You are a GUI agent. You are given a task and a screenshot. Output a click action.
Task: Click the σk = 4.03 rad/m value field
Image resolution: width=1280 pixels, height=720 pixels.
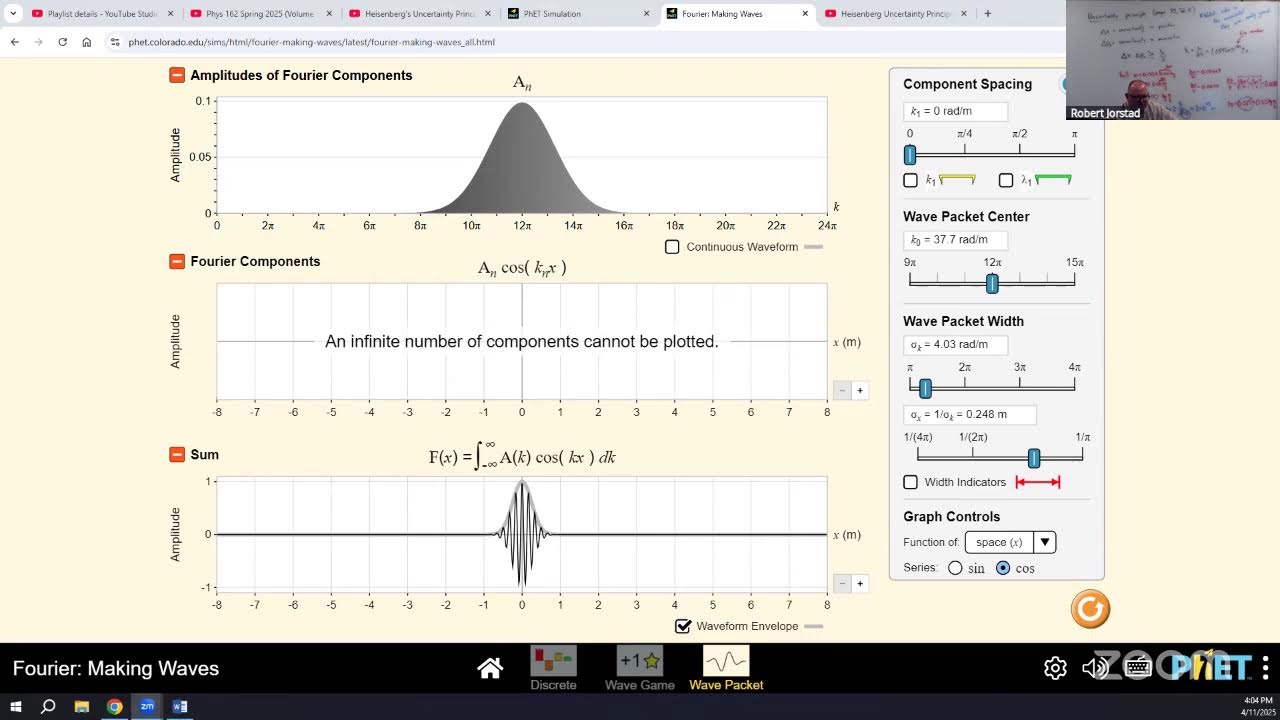[955, 344]
